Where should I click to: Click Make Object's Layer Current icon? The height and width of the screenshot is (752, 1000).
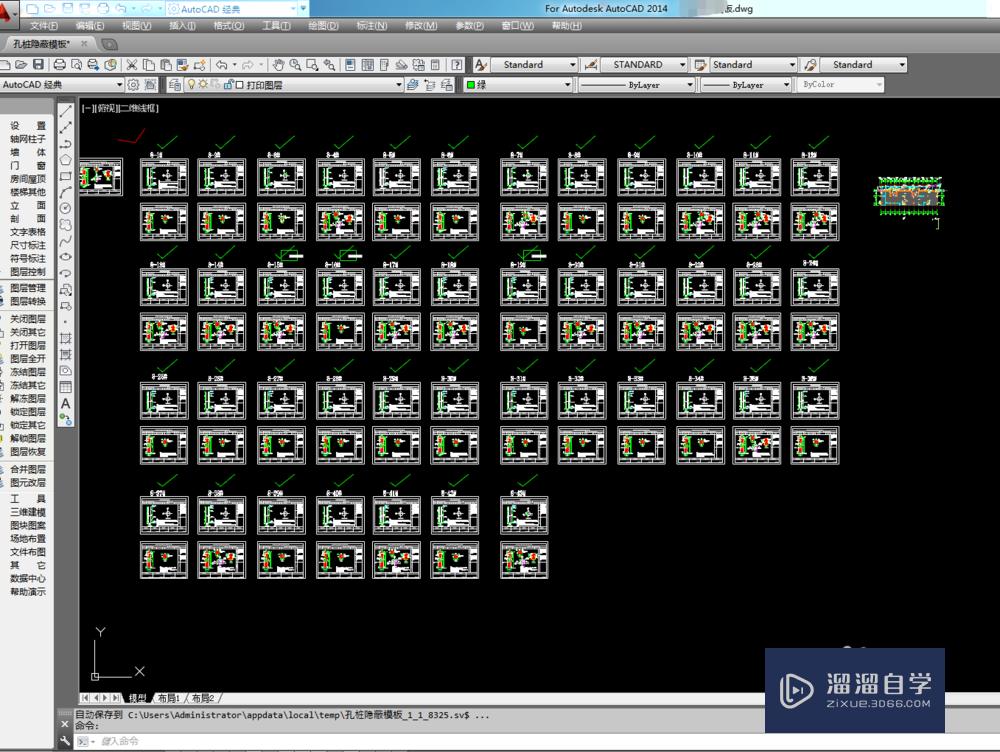[413, 84]
